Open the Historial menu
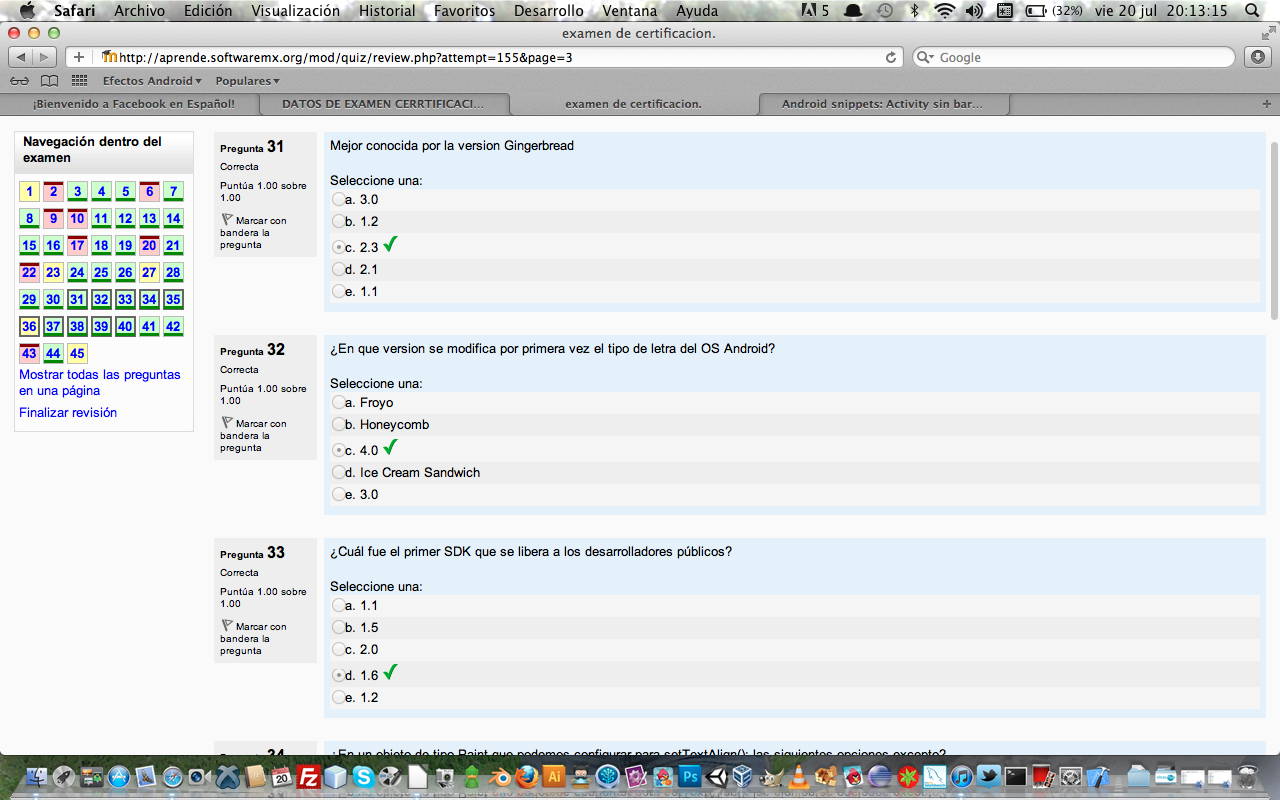 click(387, 11)
